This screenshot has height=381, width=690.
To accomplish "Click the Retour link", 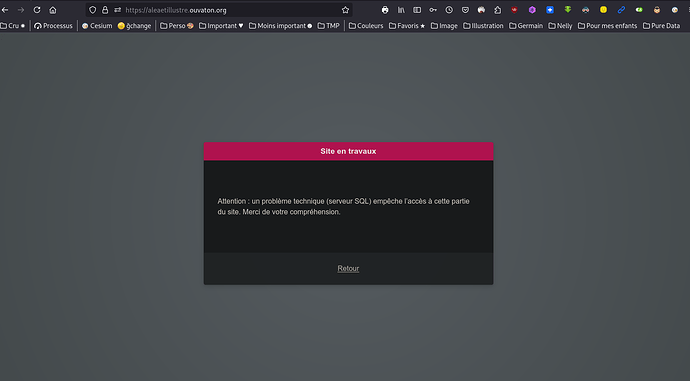I will [348, 268].
